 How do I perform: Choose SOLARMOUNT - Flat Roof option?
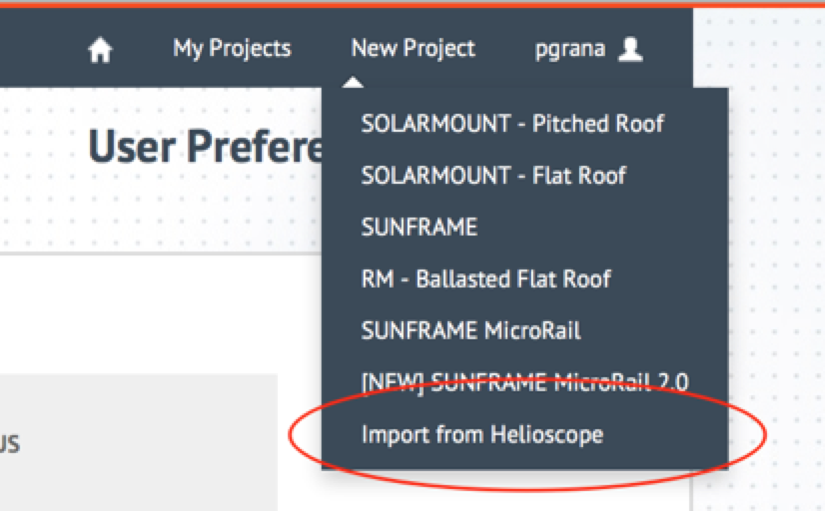coord(493,176)
